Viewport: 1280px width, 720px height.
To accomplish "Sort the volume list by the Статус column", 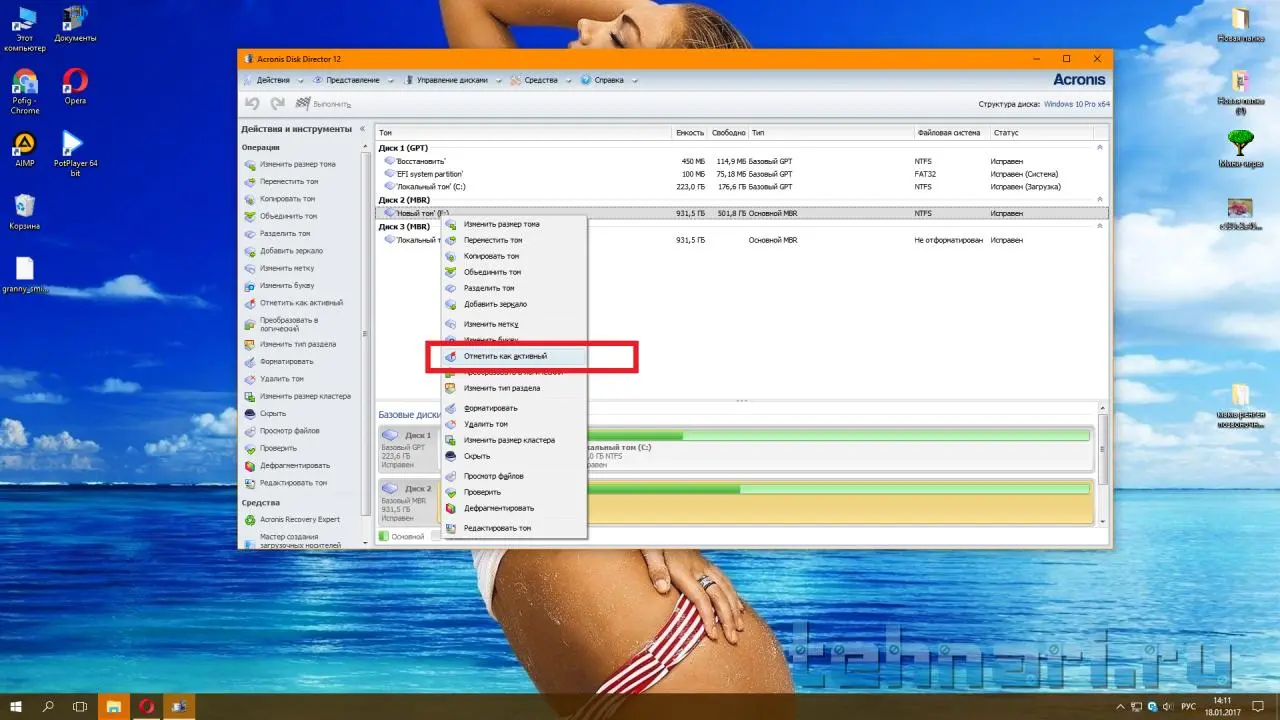I will pos(1040,133).
